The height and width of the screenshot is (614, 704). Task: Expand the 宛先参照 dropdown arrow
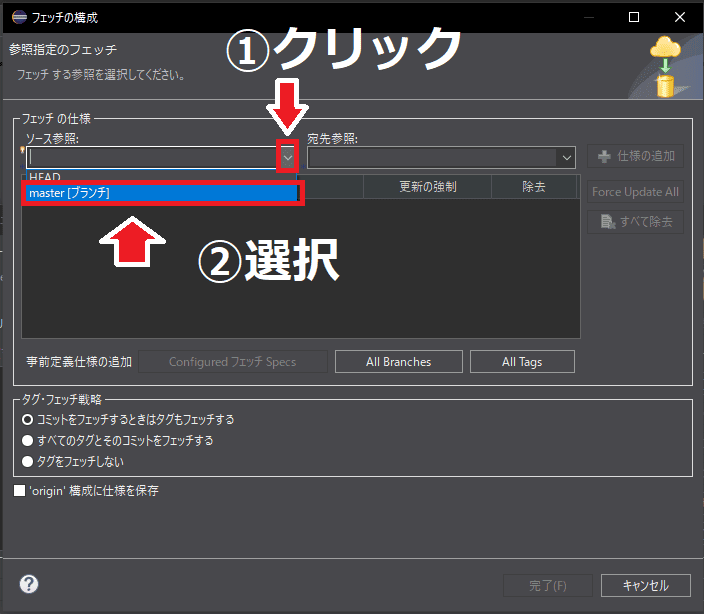point(567,157)
